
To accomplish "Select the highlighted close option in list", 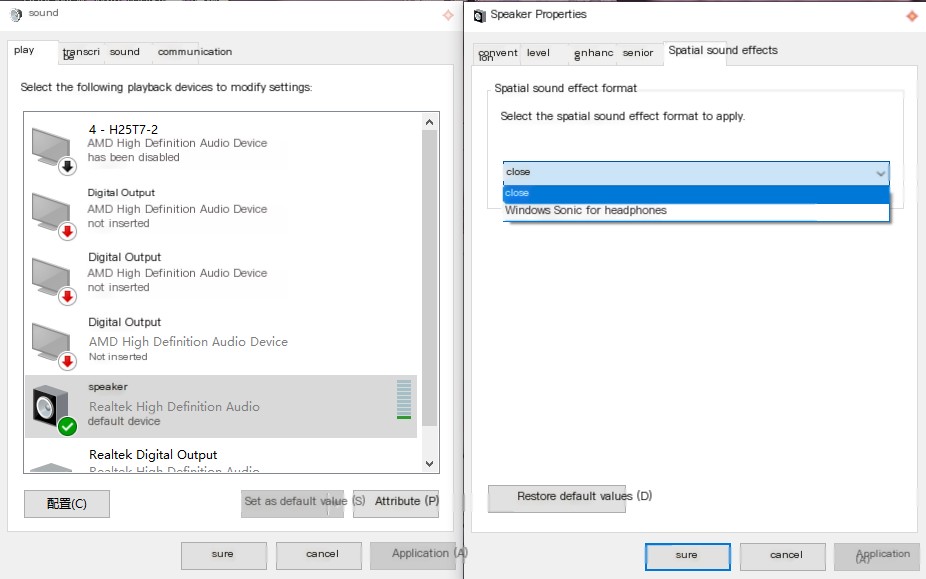I will pos(695,193).
